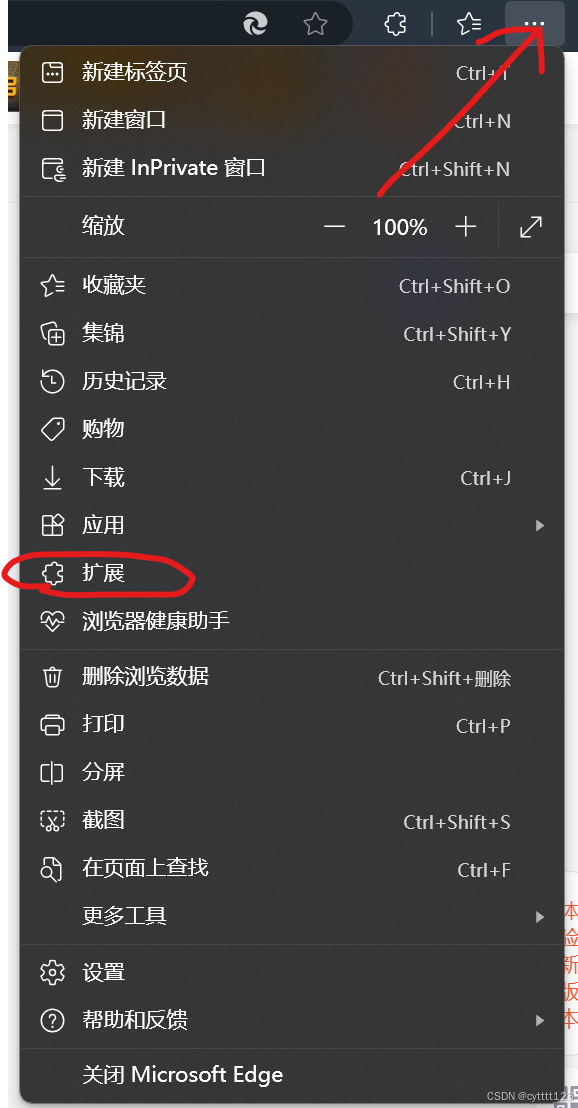The image size is (578, 1108).
Task: Click the history clock icon
Action: point(53,382)
